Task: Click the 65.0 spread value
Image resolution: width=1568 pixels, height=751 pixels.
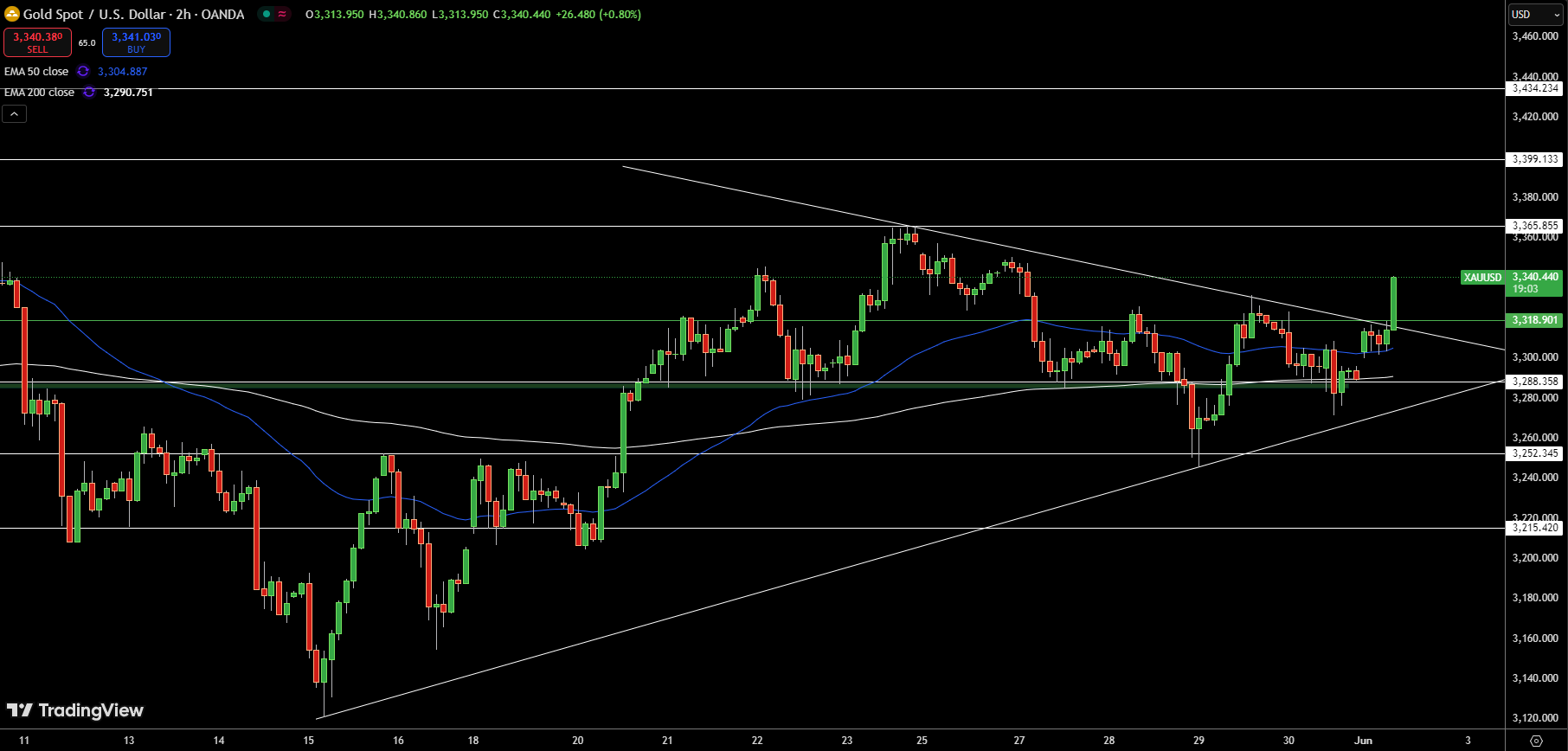Action: coord(87,42)
